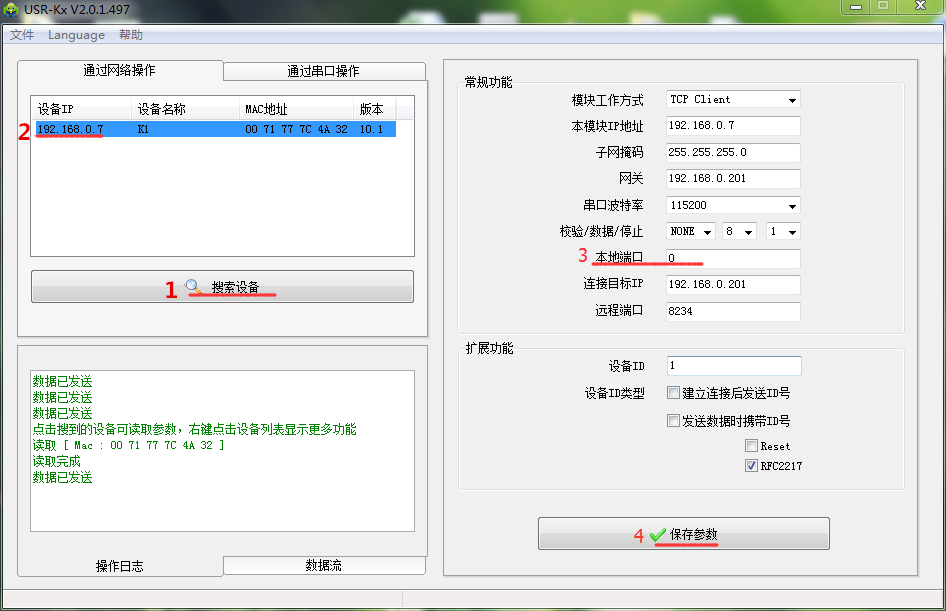The width and height of the screenshot is (946, 611).
Task: Open the 模块工作方式 TCP Client dropdown
Action: pos(791,100)
